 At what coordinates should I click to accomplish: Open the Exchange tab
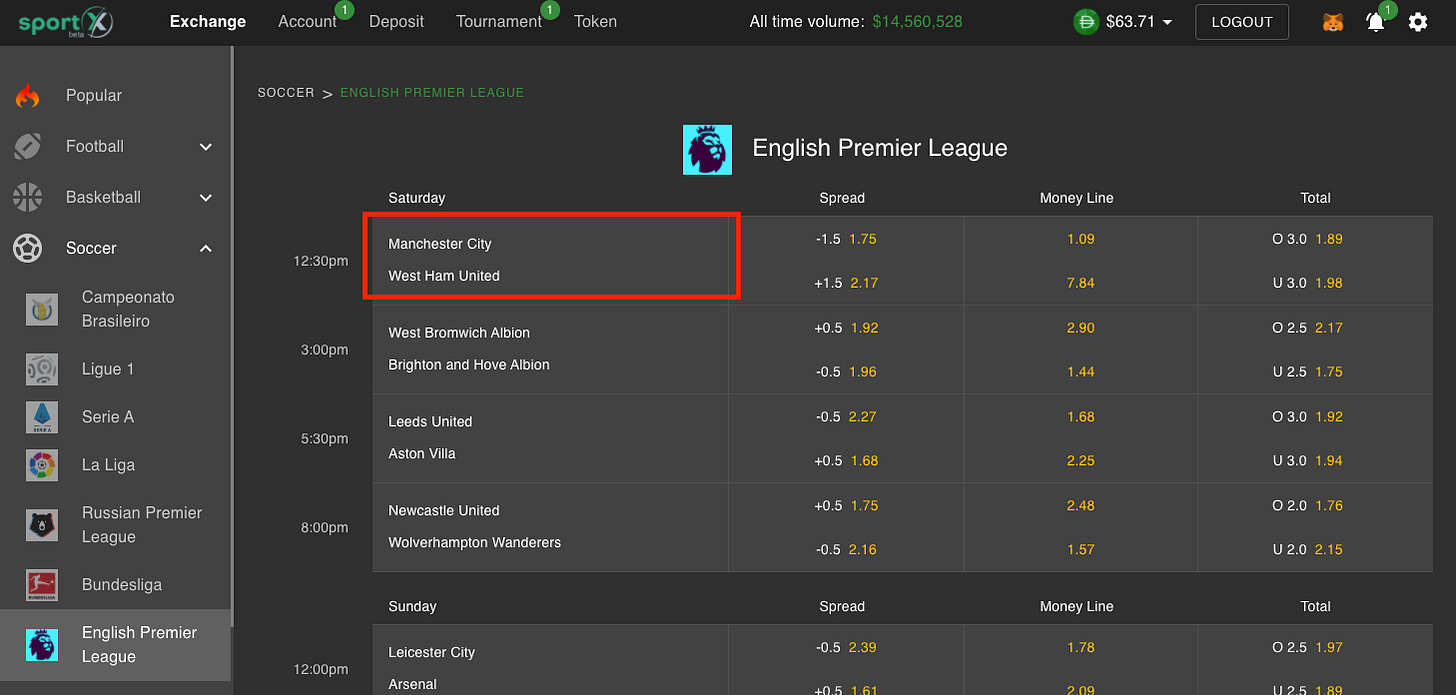[x=208, y=22]
